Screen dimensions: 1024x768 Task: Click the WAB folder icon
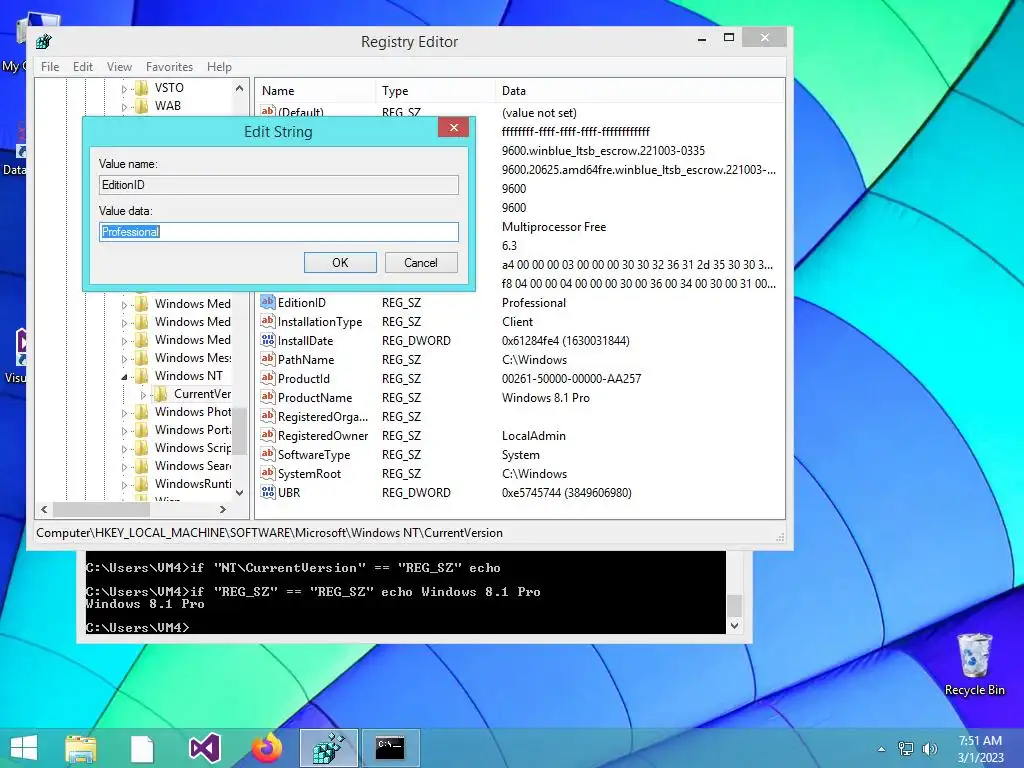click(142, 106)
